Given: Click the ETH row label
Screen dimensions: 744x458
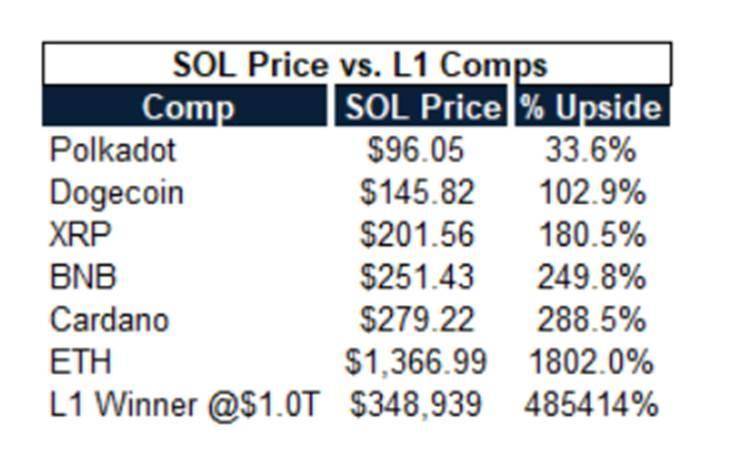Looking at the screenshot, I should [x=79, y=362].
